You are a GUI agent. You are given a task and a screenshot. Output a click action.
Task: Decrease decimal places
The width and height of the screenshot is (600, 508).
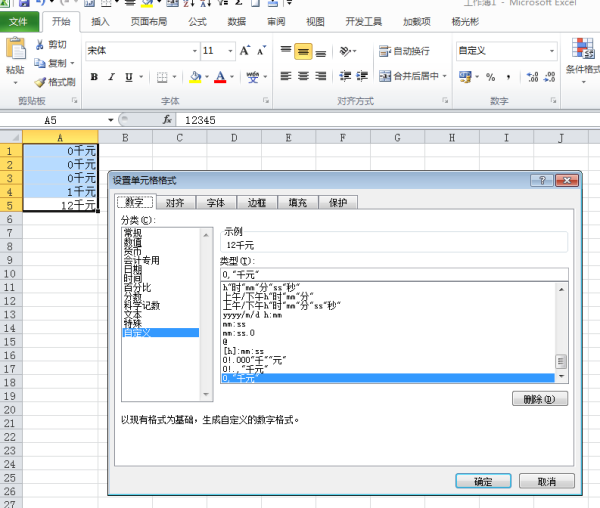click(549, 77)
